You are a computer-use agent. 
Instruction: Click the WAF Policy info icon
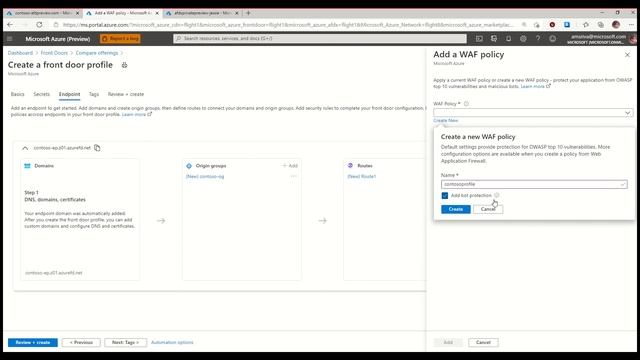coord(466,104)
